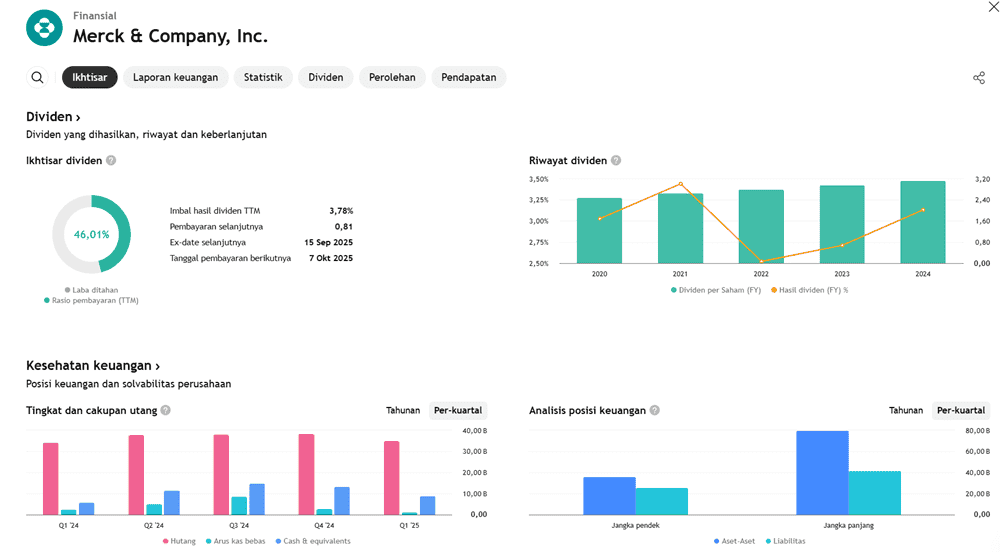
Task: Expand the Kesehatan keuangan section heading
Action: coord(93,366)
